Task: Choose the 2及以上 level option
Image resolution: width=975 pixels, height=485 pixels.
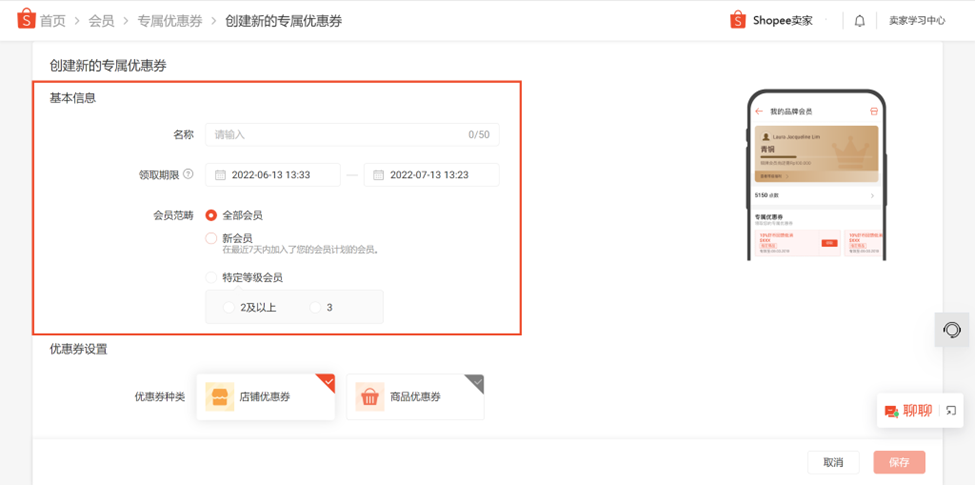Action: pyautogui.click(x=229, y=307)
